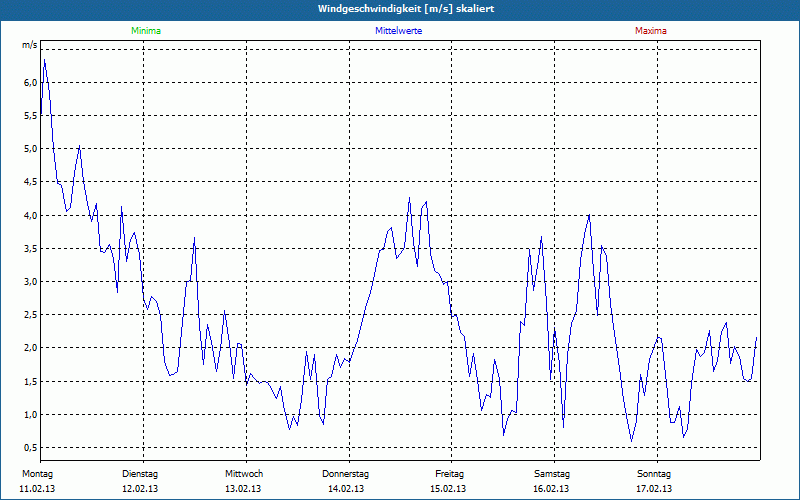The width and height of the screenshot is (800, 500).
Task: Click the 2,5 y-axis value
Action: click(x=31, y=315)
